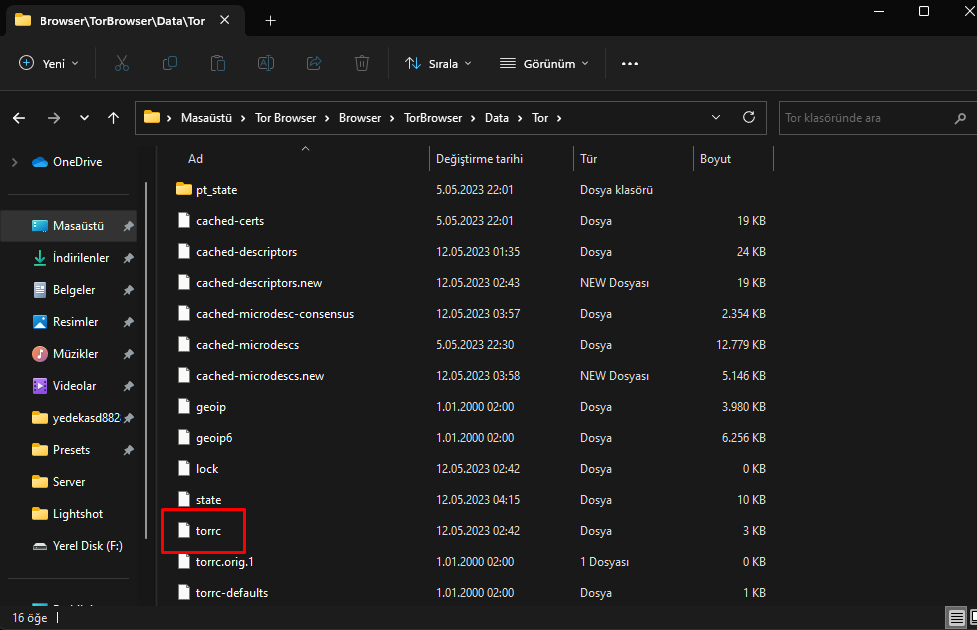Viewport: 977px width, 630px height.
Task: Click the Delete trash icon
Action: [x=362, y=64]
